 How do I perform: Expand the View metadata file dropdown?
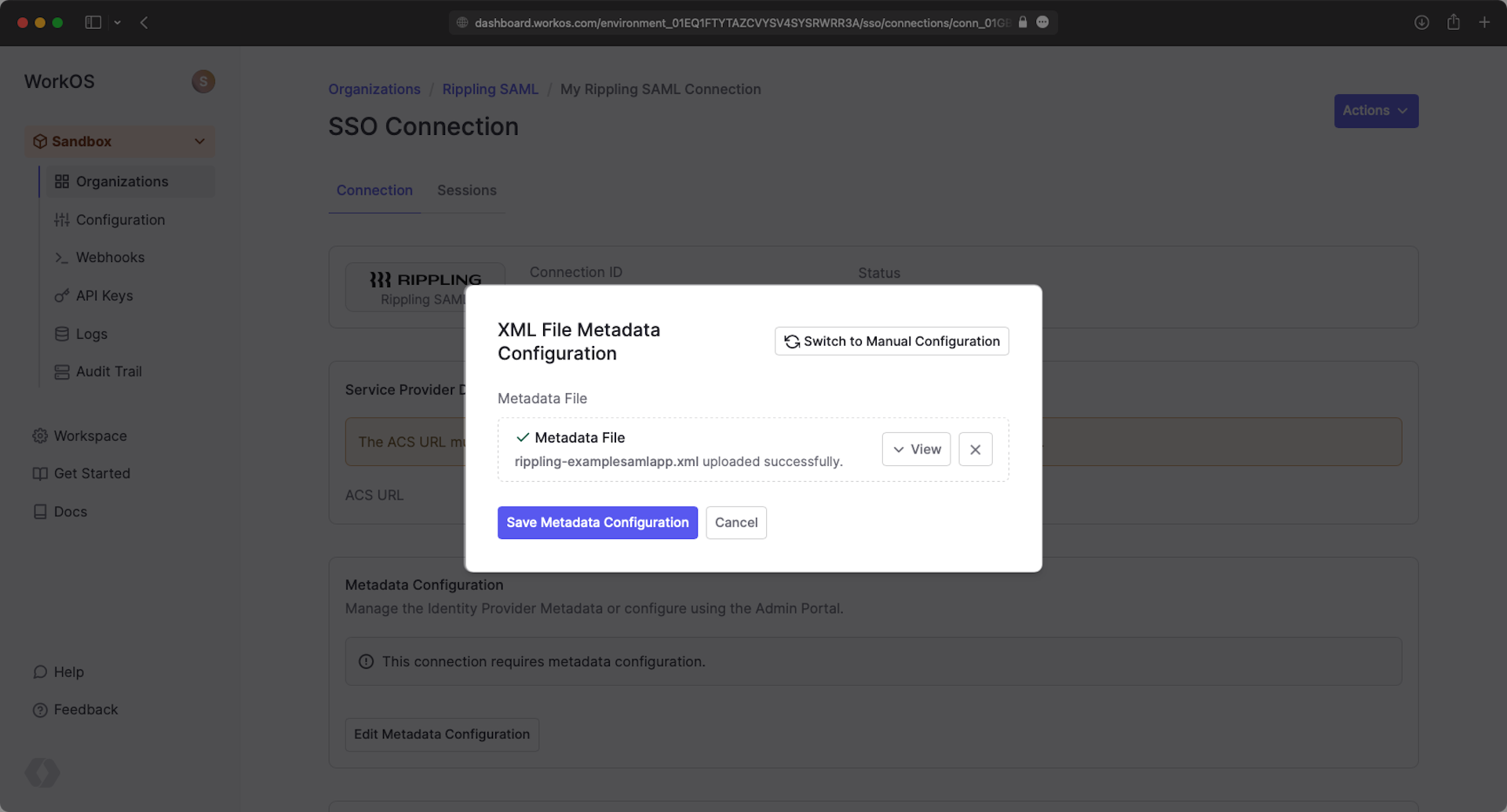coord(916,450)
